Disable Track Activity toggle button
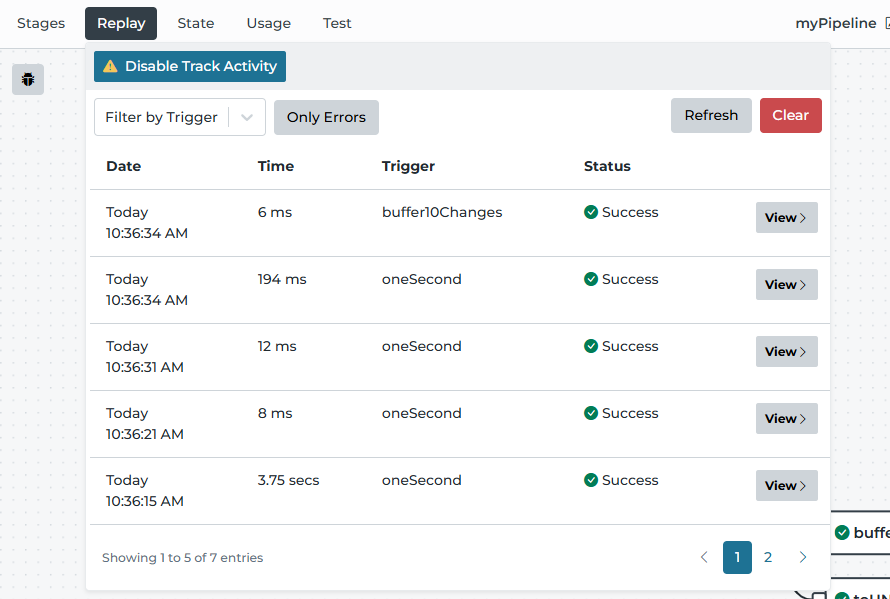The height and width of the screenshot is (599, 890). (x=190, y=66)
